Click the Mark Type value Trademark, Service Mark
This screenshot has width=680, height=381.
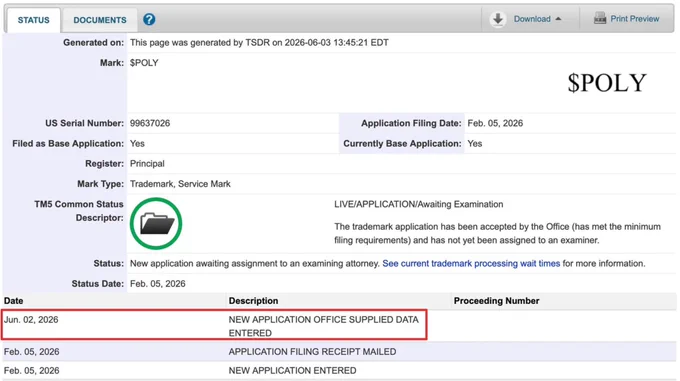(180, 184)
